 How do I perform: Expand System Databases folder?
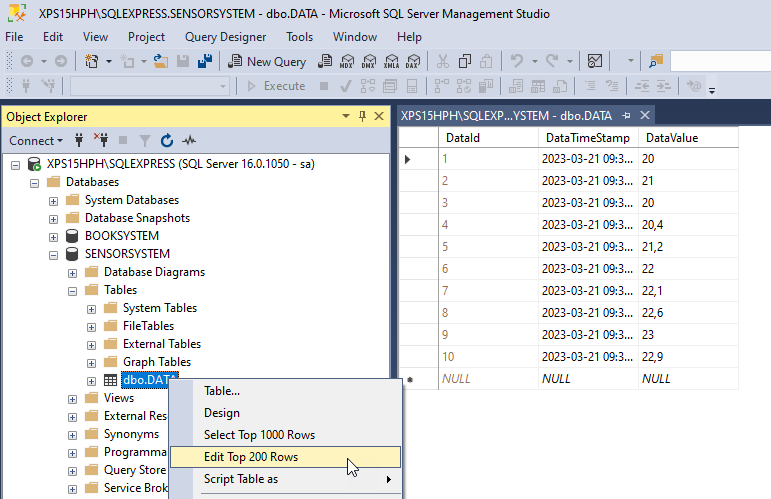(x=54, y=202)
